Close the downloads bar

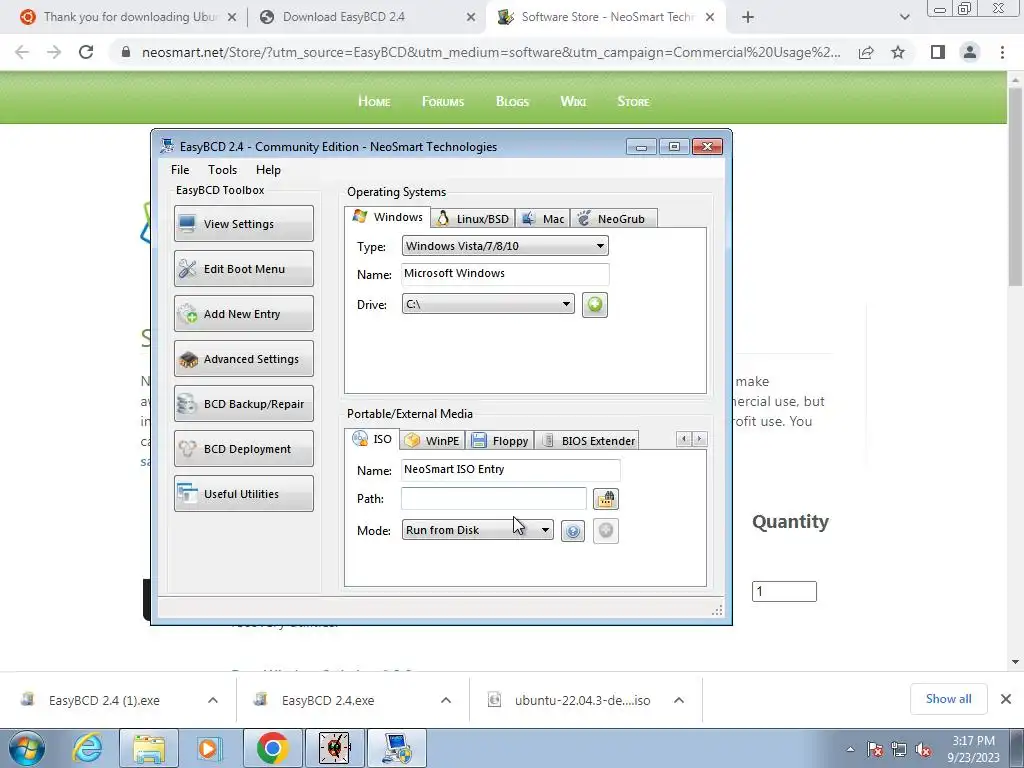click(1006, 699)
